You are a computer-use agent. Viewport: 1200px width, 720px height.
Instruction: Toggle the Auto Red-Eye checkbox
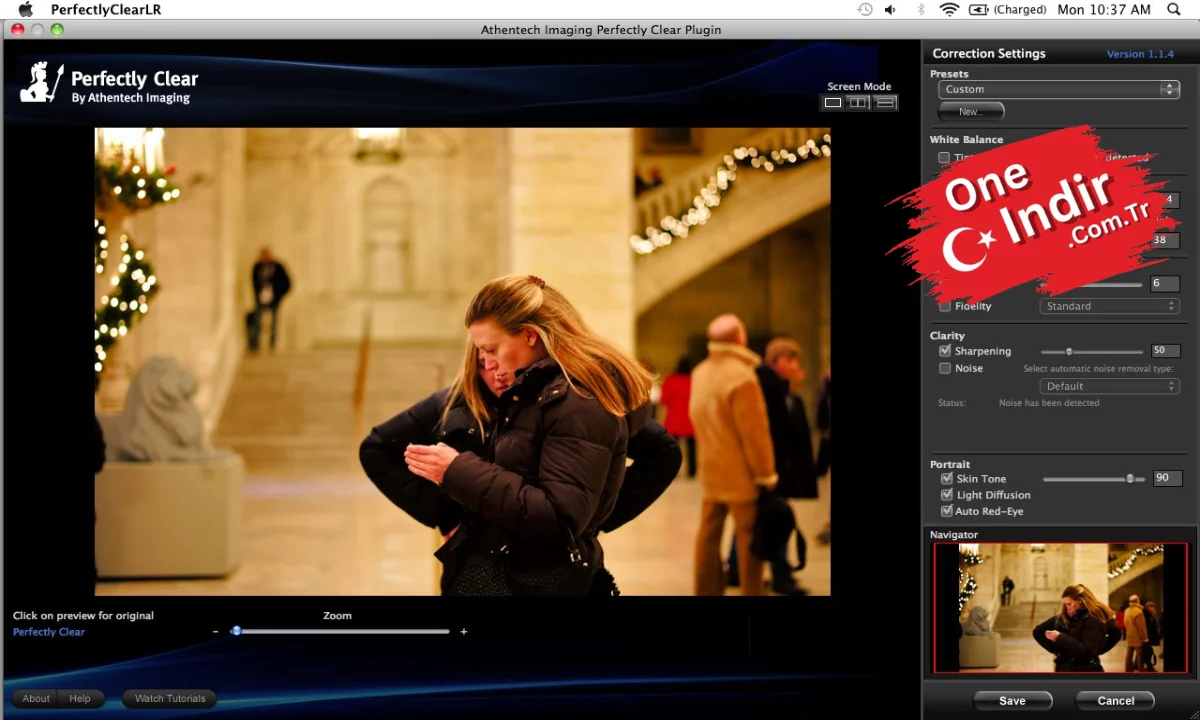click(947, 511)
